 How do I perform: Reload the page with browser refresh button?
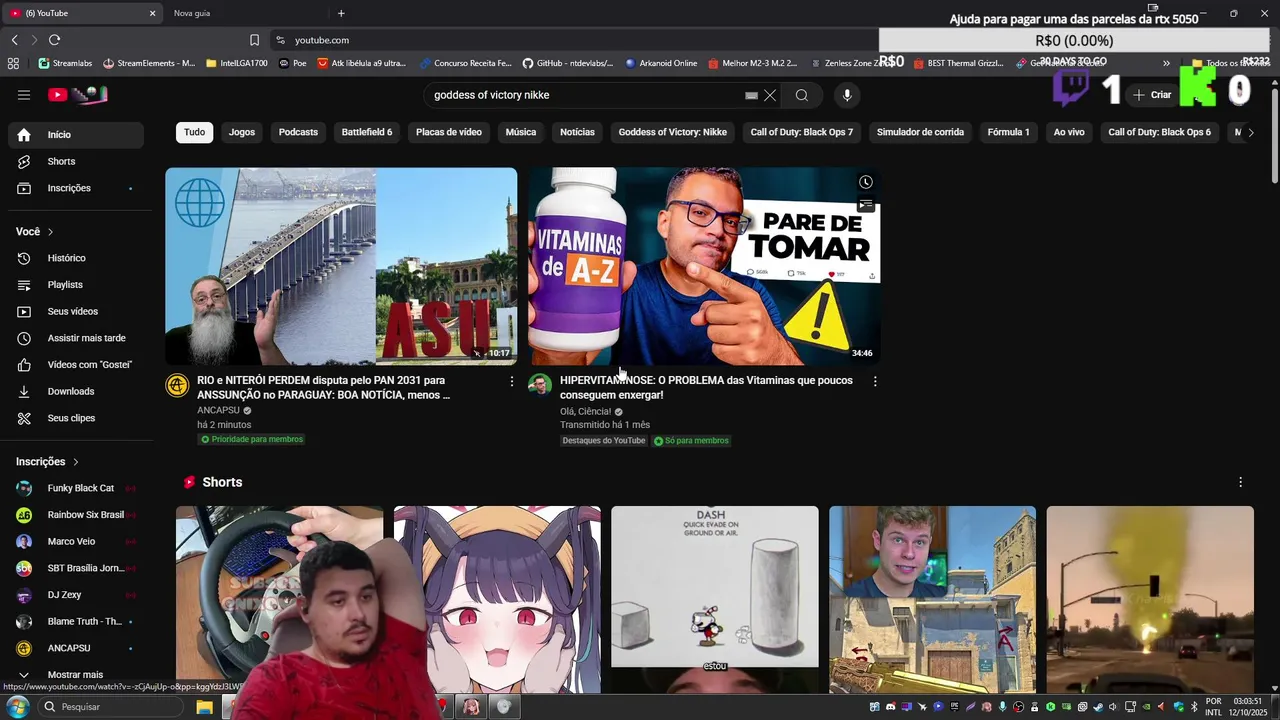point(54,40)
